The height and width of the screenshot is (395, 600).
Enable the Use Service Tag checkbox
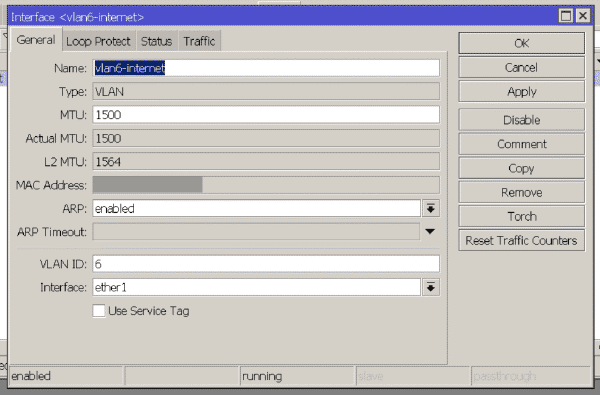click(99, 310)
